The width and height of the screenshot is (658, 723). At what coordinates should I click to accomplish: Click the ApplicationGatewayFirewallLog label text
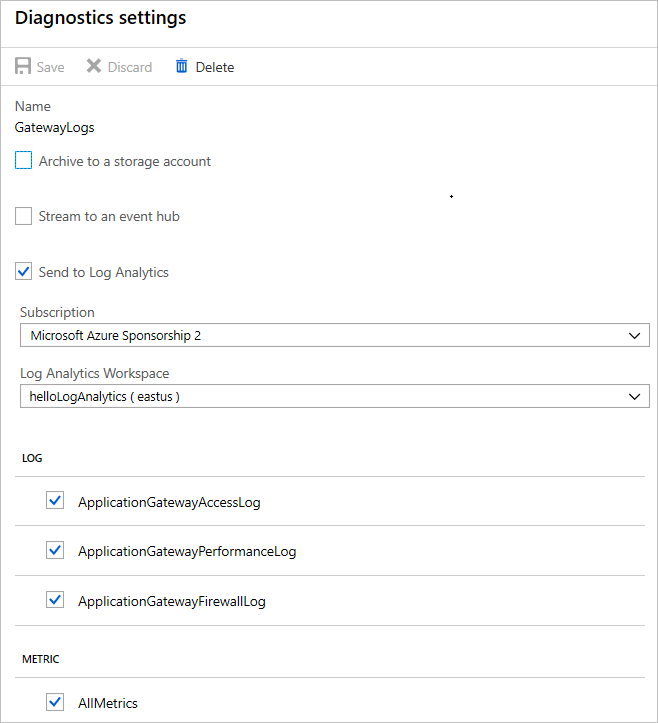(x=172, y=601)
